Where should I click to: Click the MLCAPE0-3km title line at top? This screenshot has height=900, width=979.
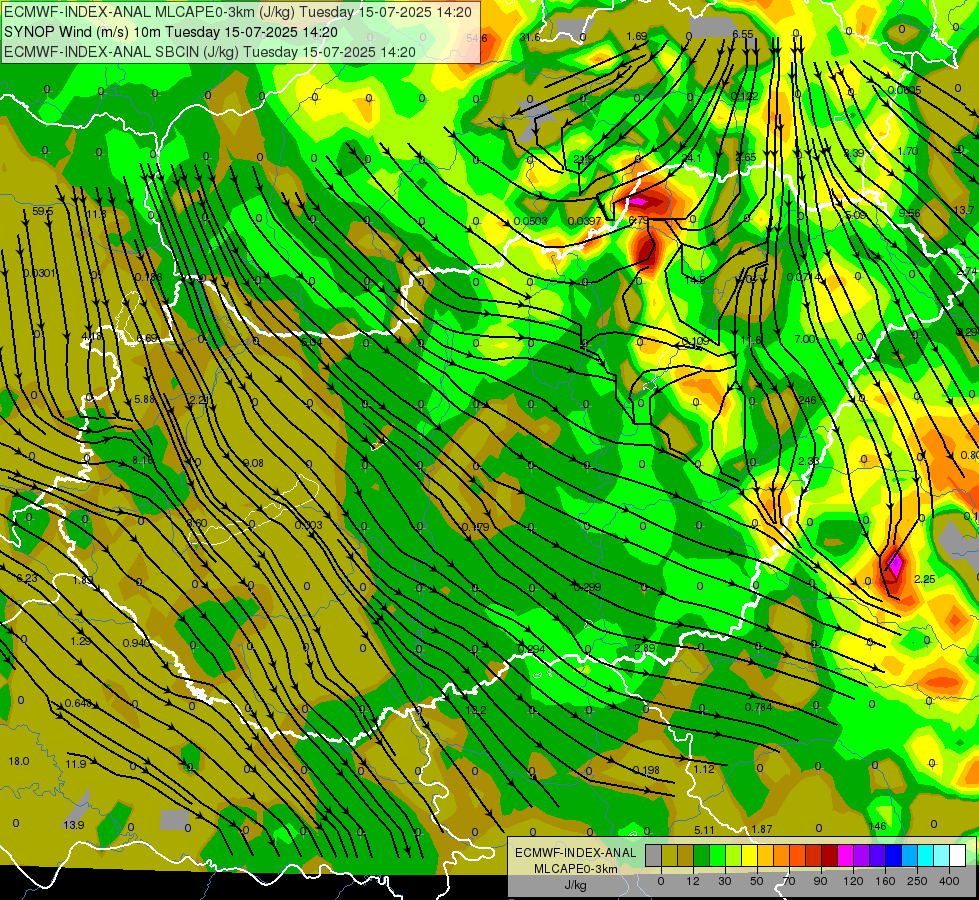[x=238, y=12]
